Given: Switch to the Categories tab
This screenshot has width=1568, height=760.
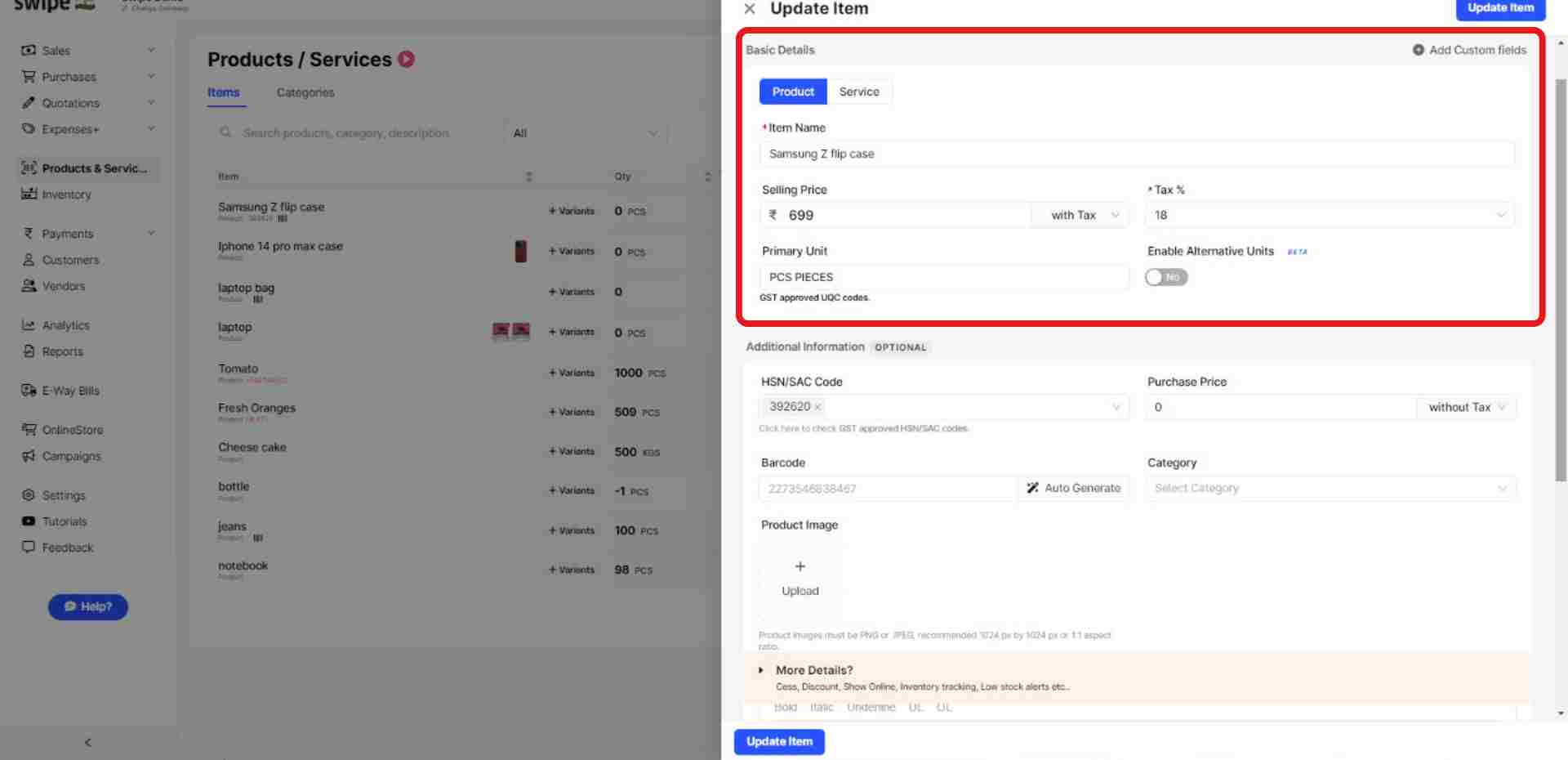Looking at the screenshot, I should click(x=305, y=92).
